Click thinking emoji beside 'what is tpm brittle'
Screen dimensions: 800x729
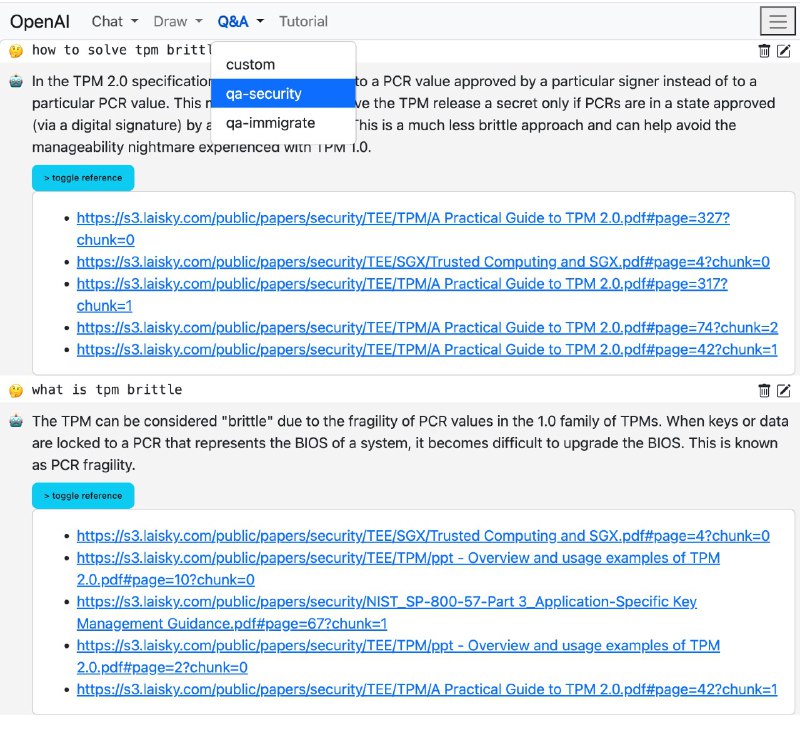[x=16, y=390]
